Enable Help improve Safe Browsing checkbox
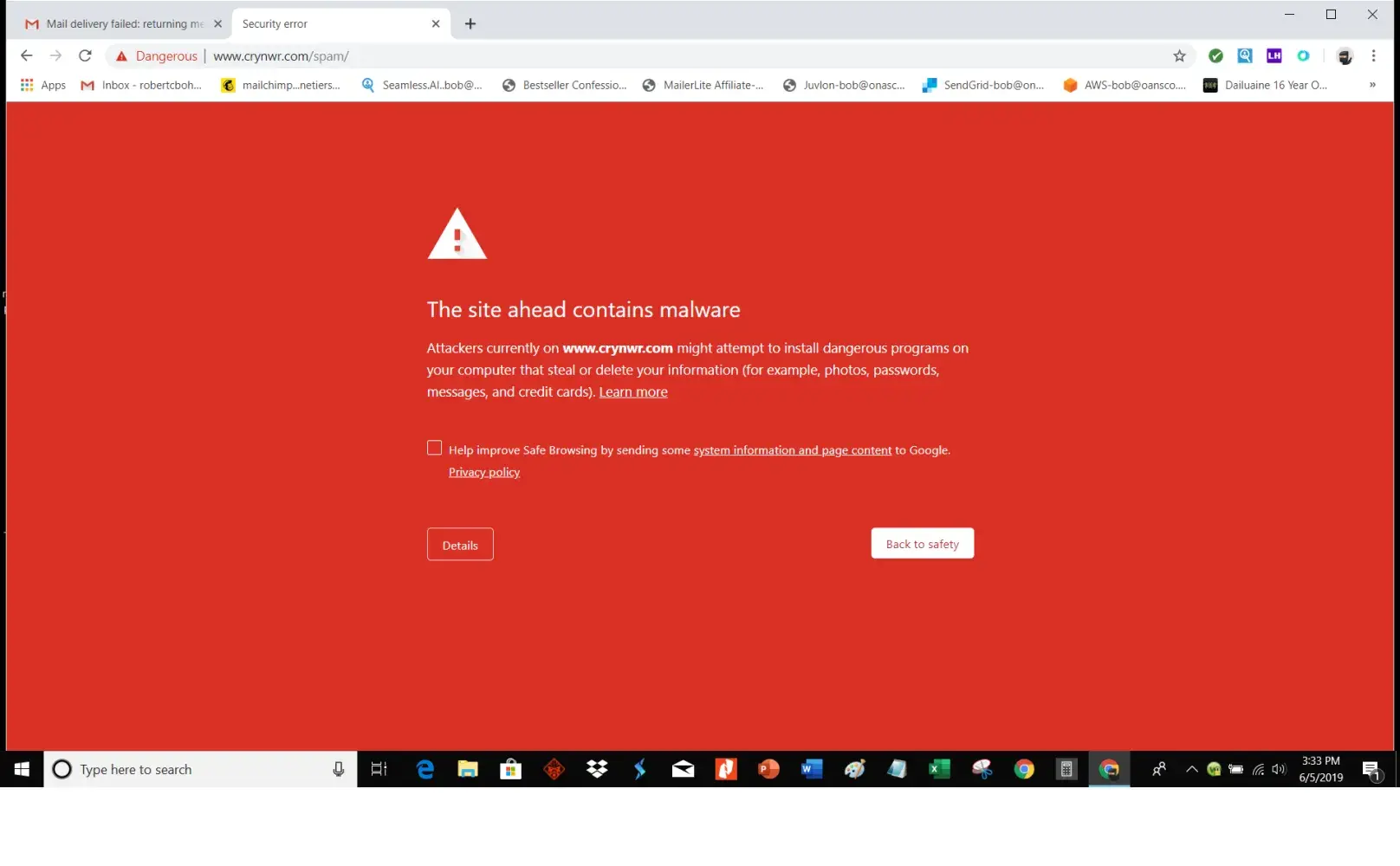 click(434, 448)
